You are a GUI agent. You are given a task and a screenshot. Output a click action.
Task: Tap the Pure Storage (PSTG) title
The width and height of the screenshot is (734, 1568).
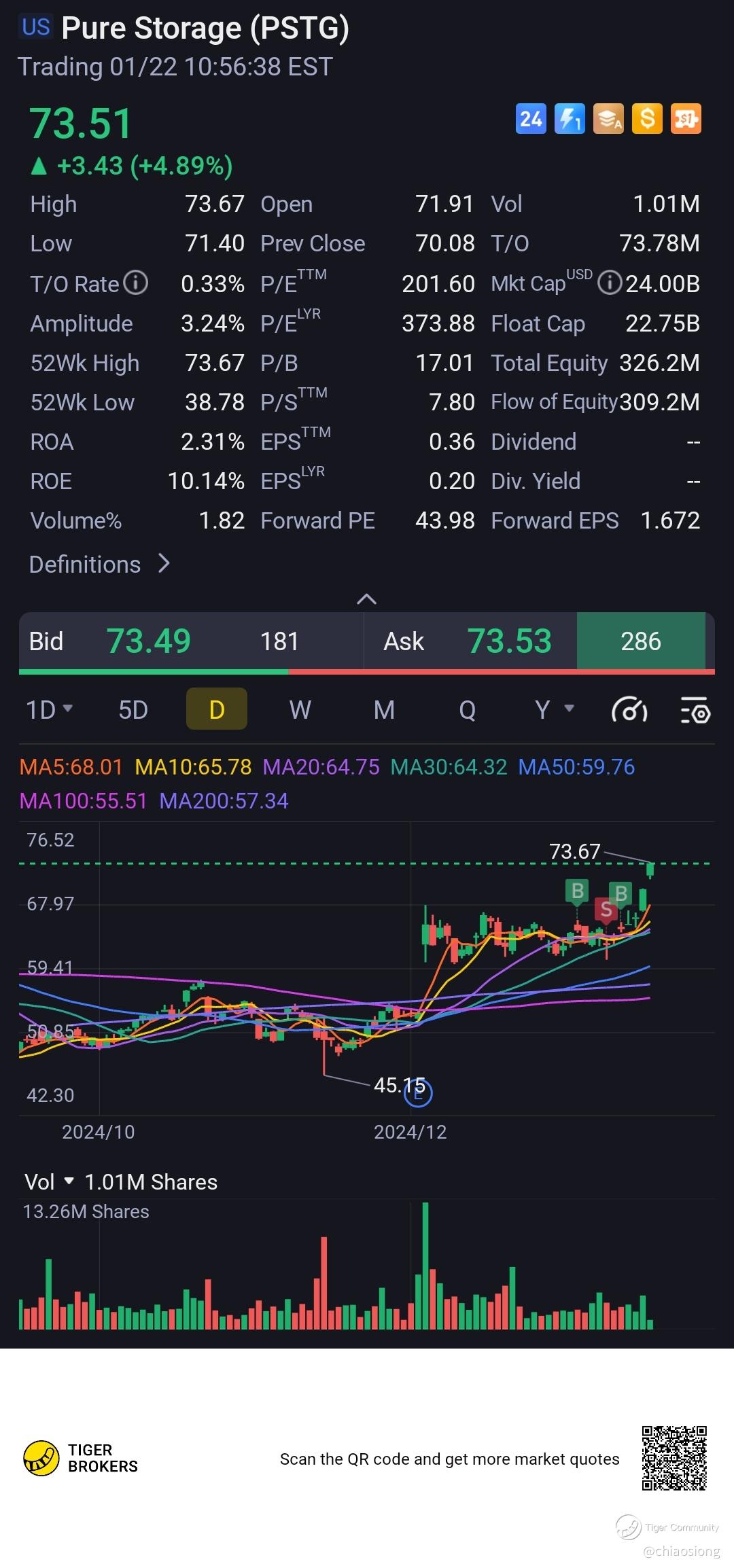click(205, 28)
